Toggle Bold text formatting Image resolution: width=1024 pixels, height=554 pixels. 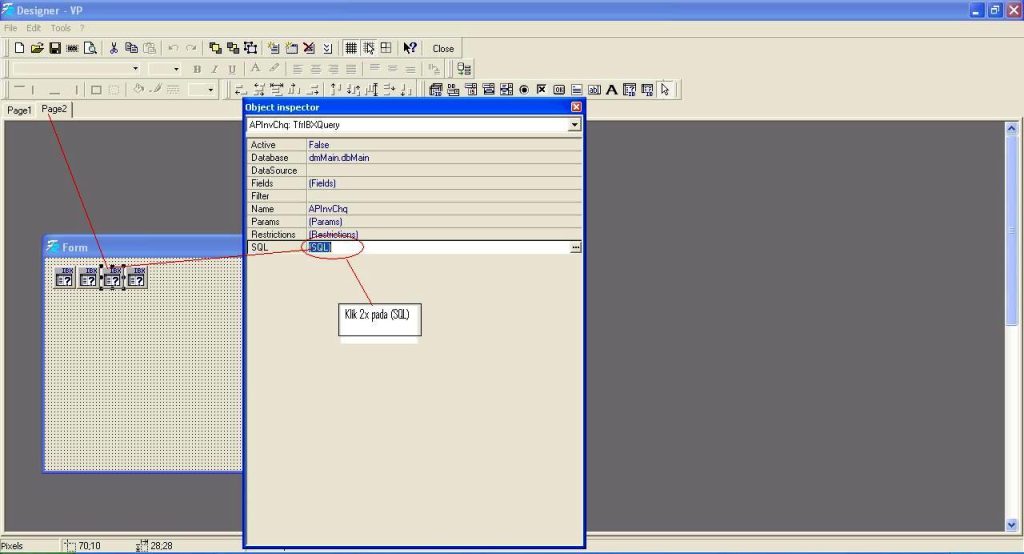tap(197, 69)
